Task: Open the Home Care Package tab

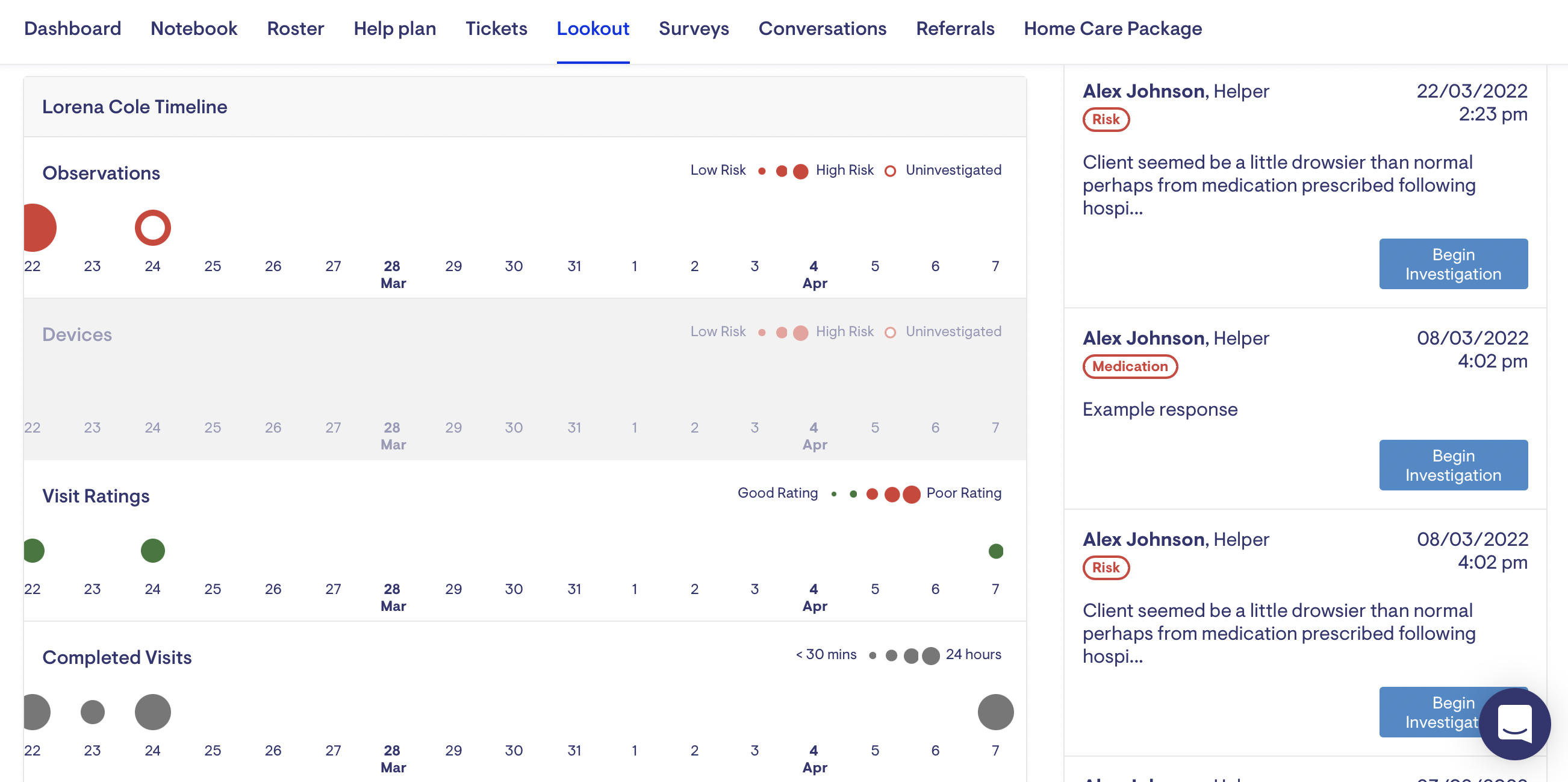Action: [1112, 29]
